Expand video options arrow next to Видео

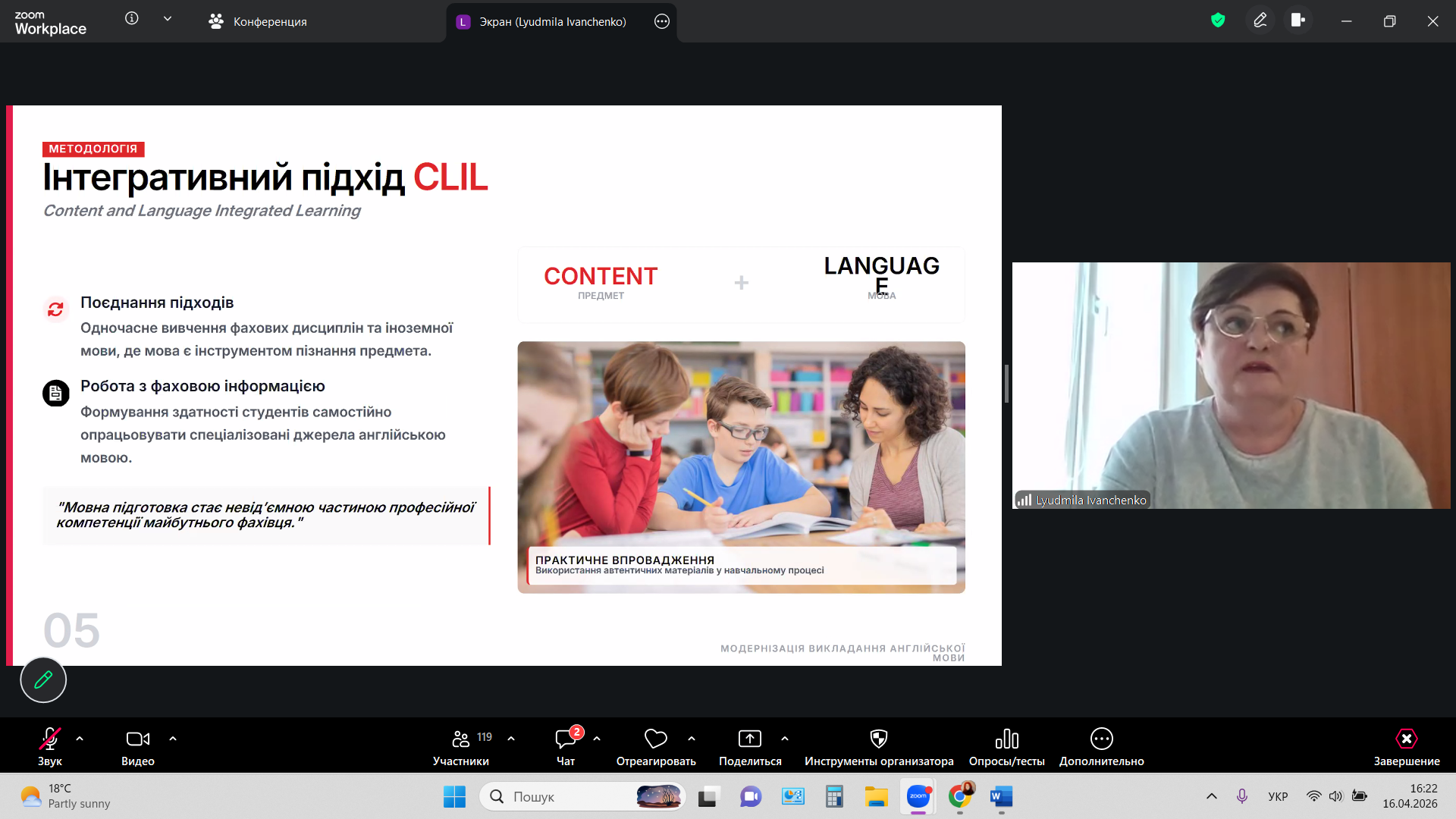[173, 739]
